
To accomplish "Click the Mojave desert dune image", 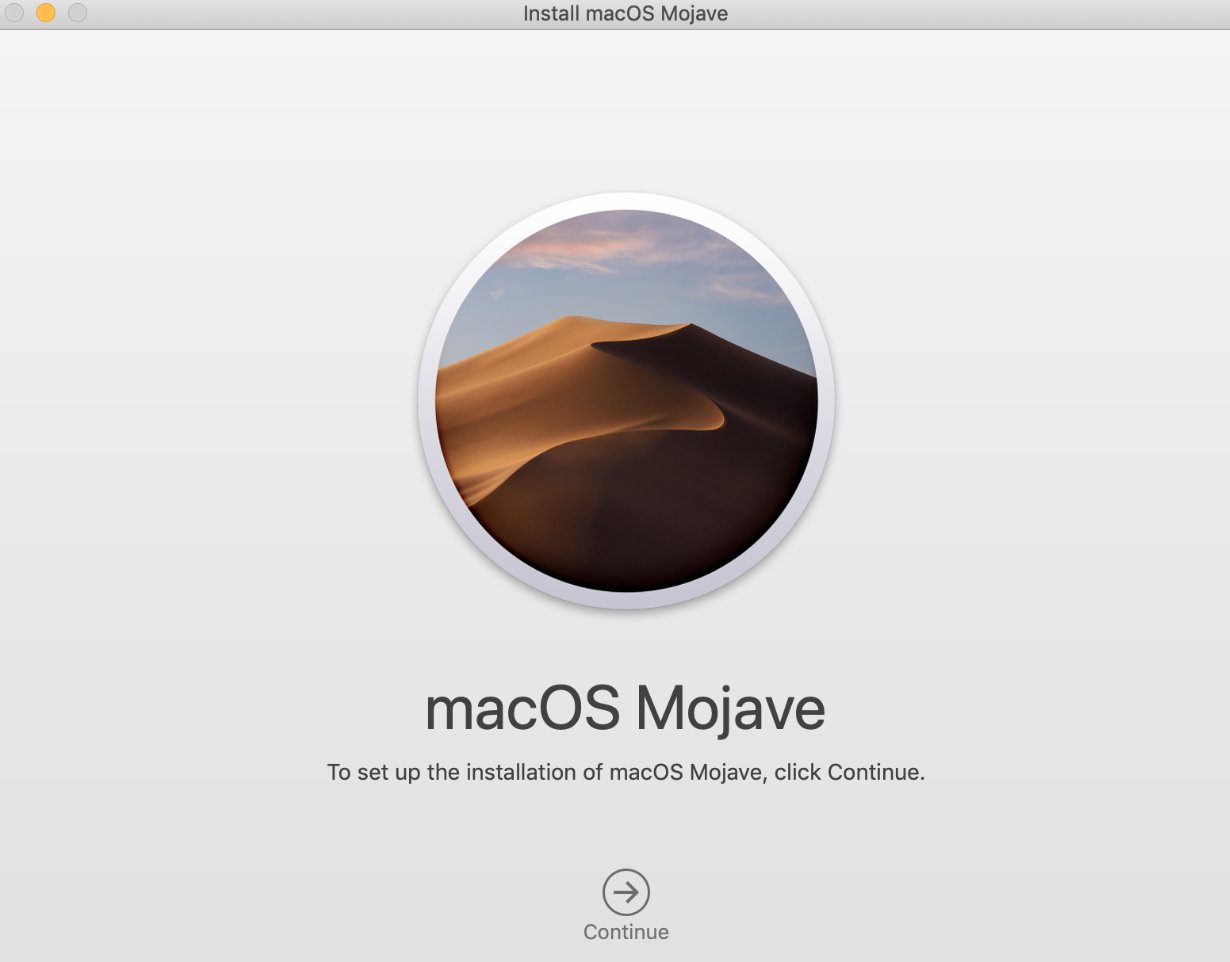I will [x=626, y=400].
